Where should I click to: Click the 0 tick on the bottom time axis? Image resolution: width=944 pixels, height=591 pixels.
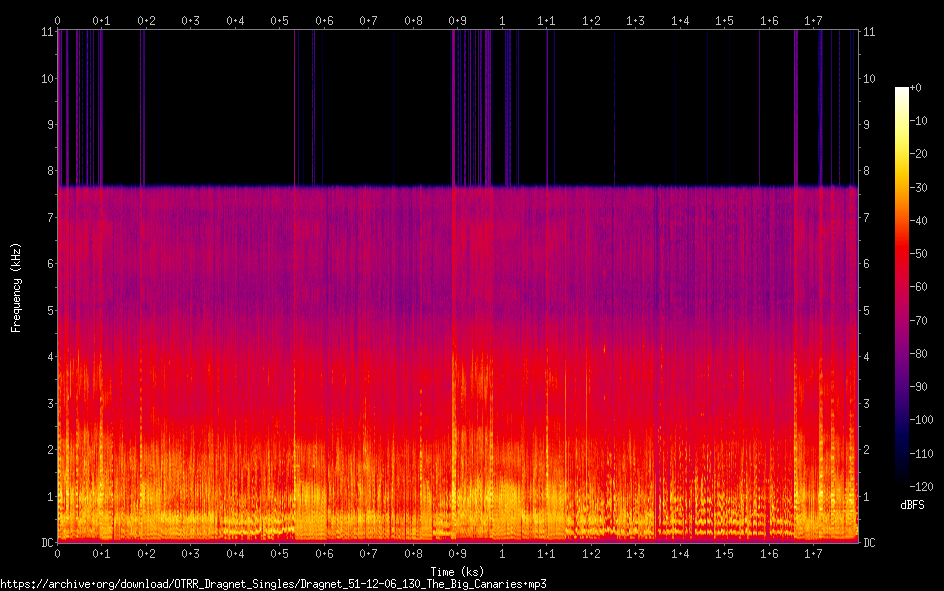coord(58,553)
